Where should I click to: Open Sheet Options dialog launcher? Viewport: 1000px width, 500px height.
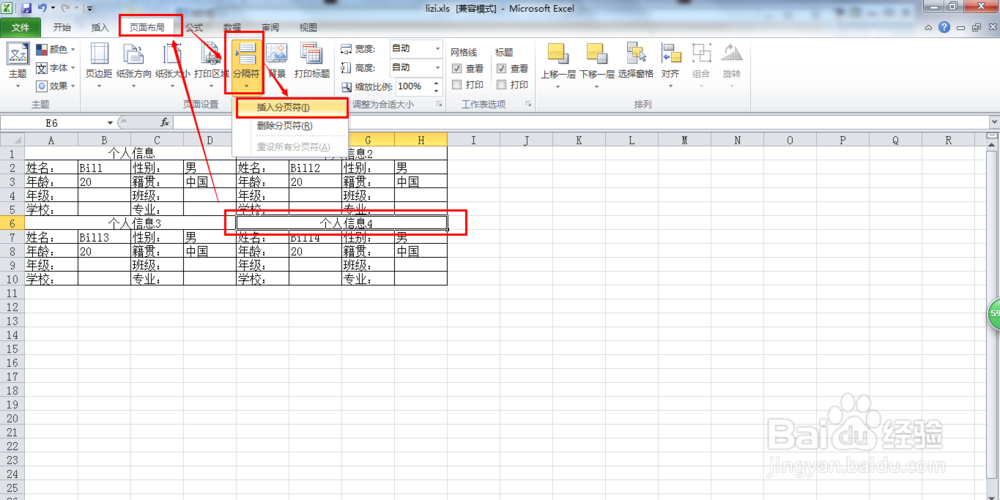coord(529,105)
